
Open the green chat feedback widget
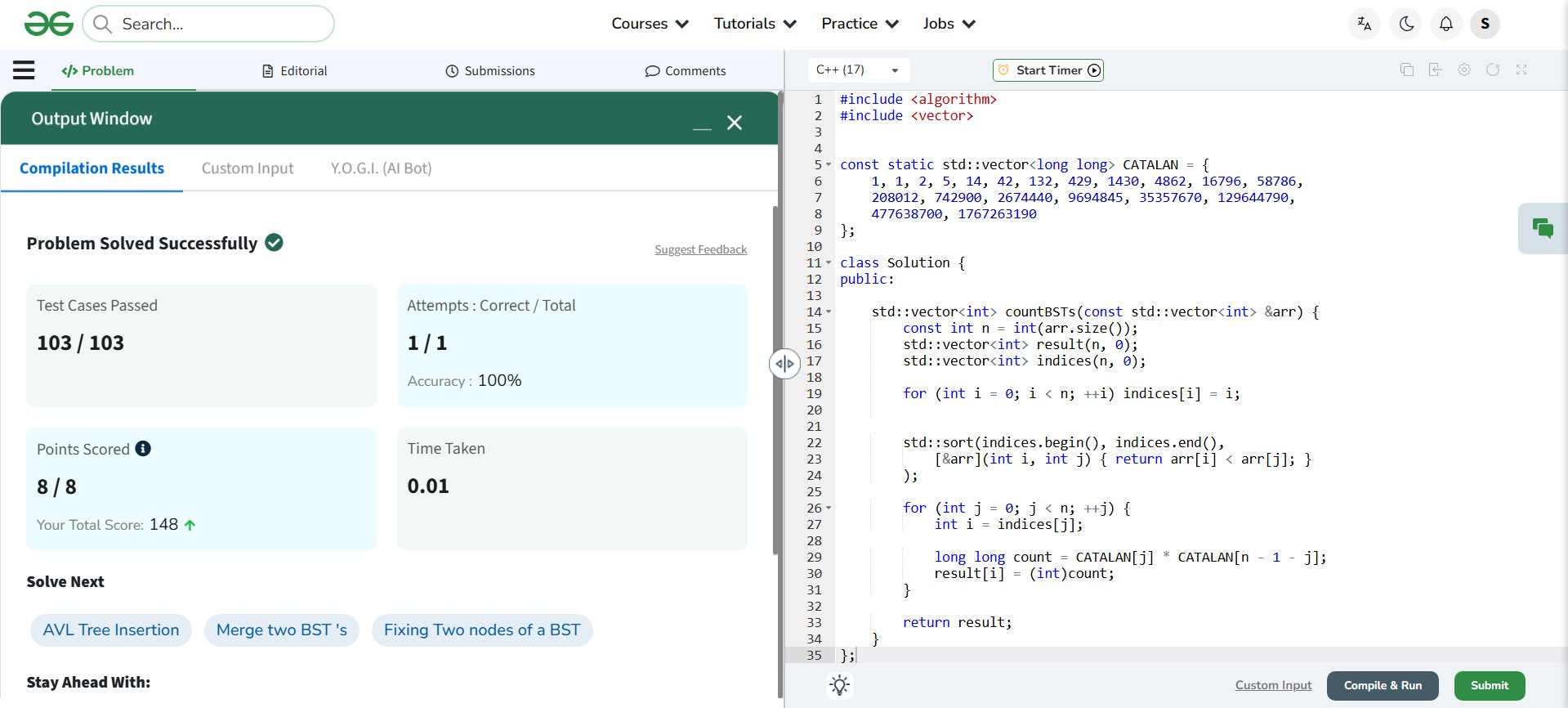pos(1542,228)
